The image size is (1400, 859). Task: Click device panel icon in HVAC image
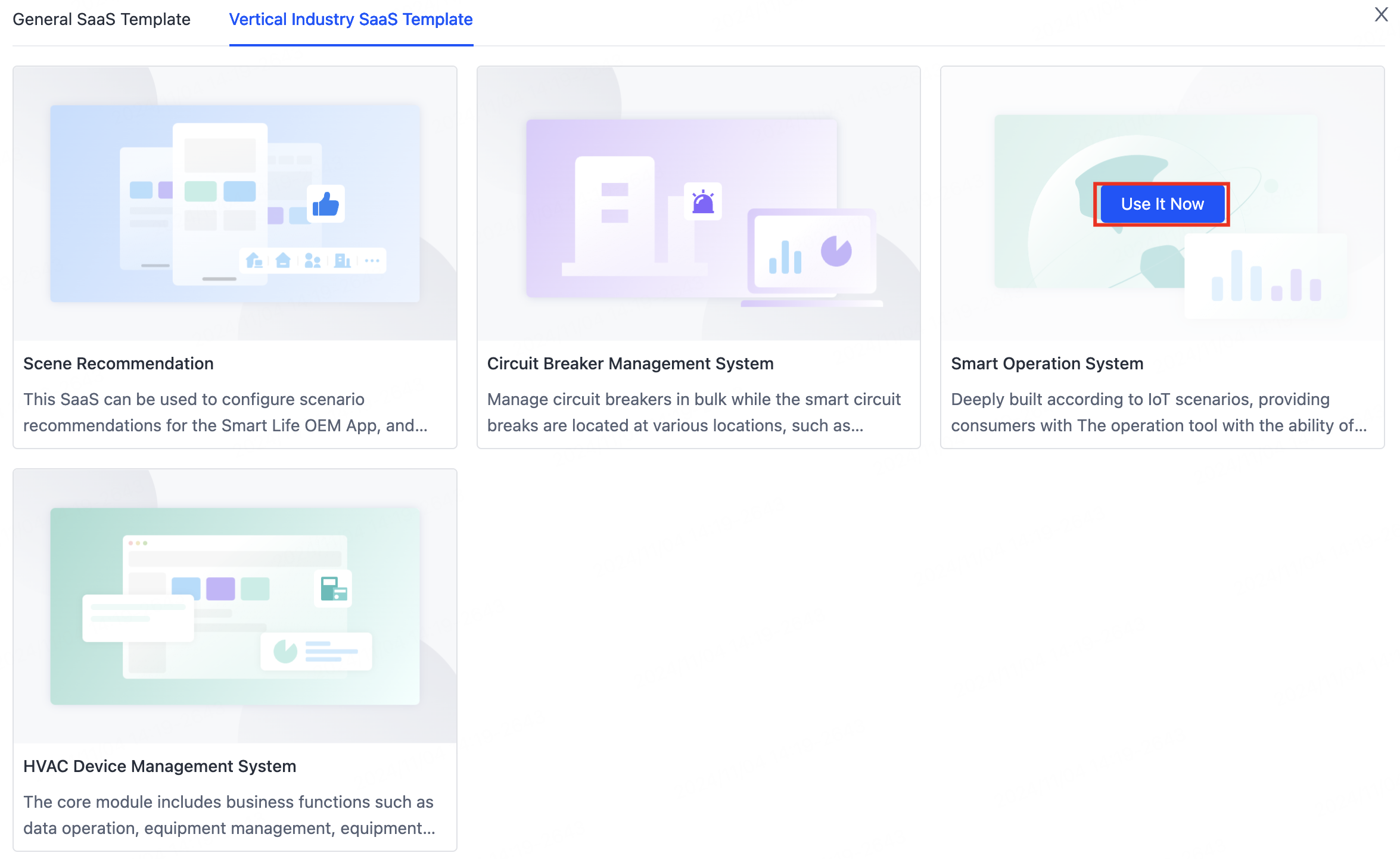(333, 589)
